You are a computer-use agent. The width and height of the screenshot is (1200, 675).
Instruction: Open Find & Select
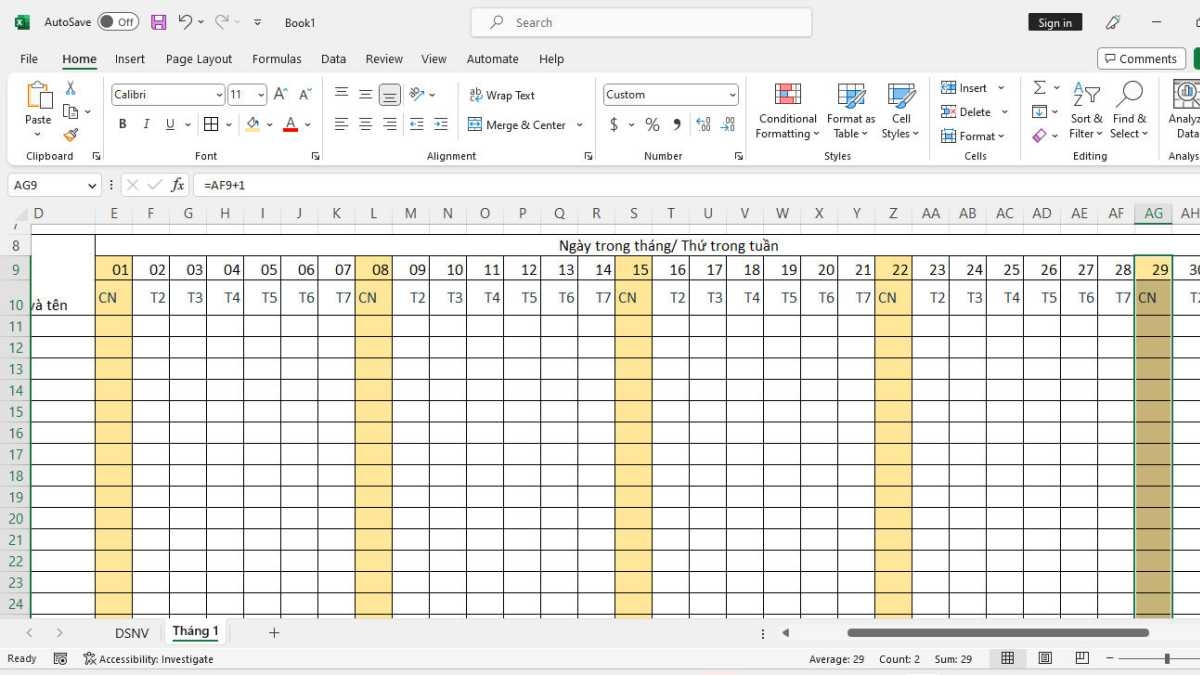tap(1129, 111)
